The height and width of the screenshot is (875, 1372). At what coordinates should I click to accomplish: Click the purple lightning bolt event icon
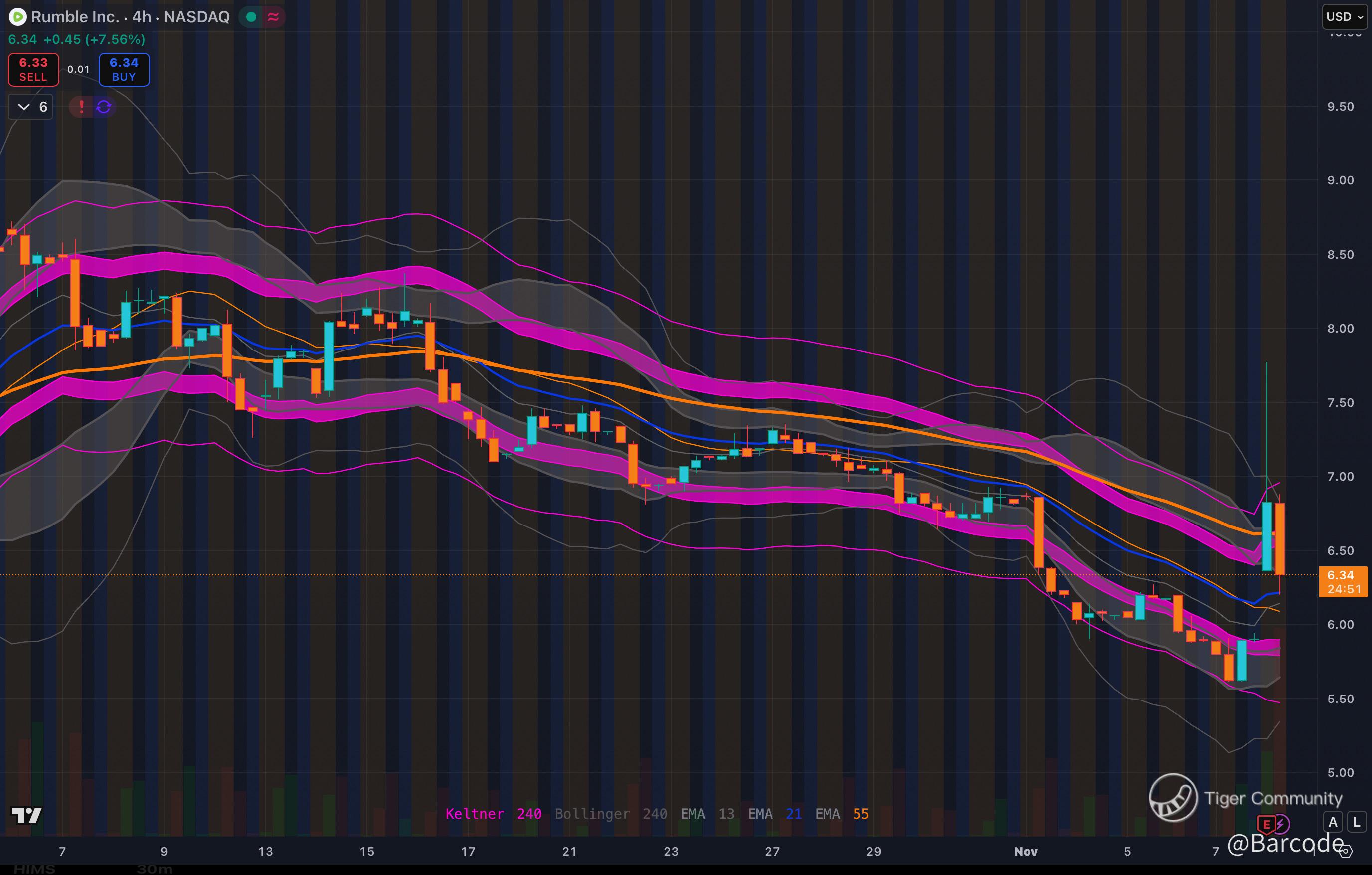tap(1280, 824)
